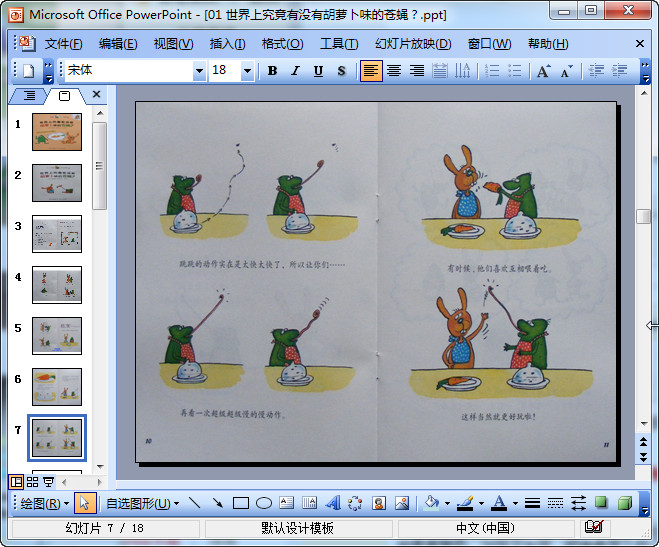Select slide 2 thumbnail
Viewport: 659px width, 547px height.
tap(57, 183)
